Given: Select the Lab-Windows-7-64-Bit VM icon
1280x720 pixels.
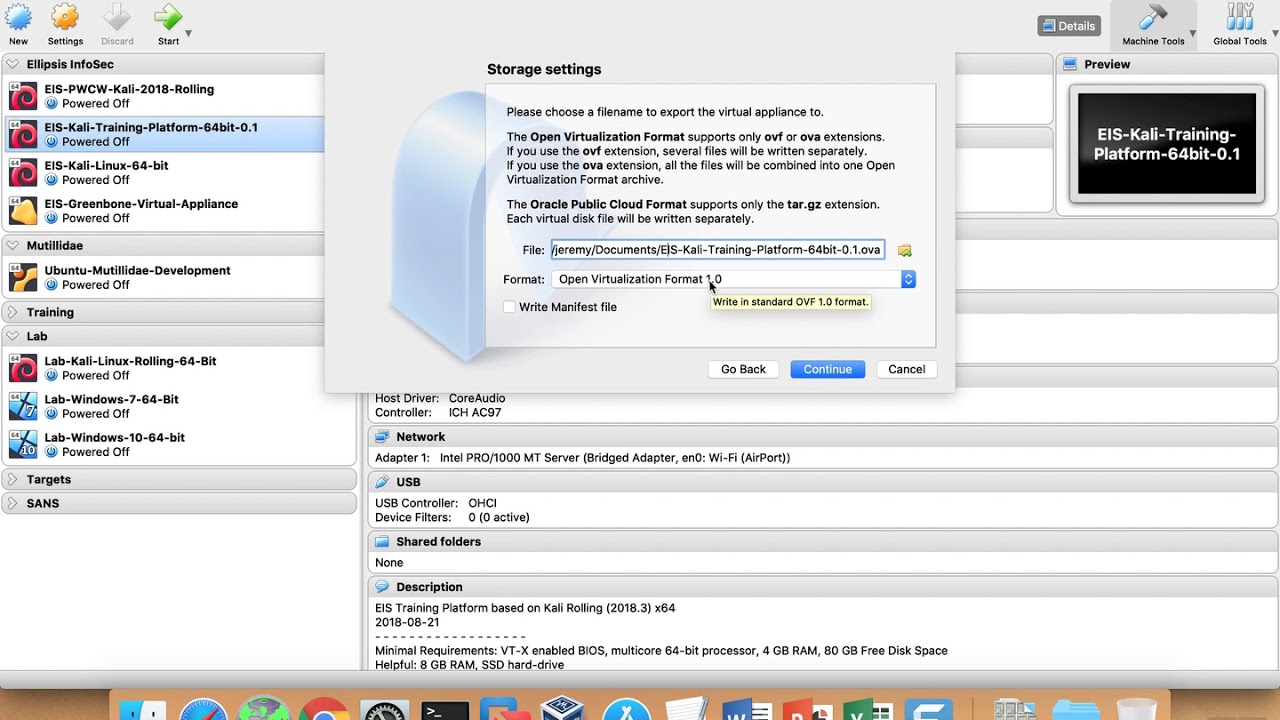Looking at the screenshot, I should pyautogui.click(x=23, y=406).
